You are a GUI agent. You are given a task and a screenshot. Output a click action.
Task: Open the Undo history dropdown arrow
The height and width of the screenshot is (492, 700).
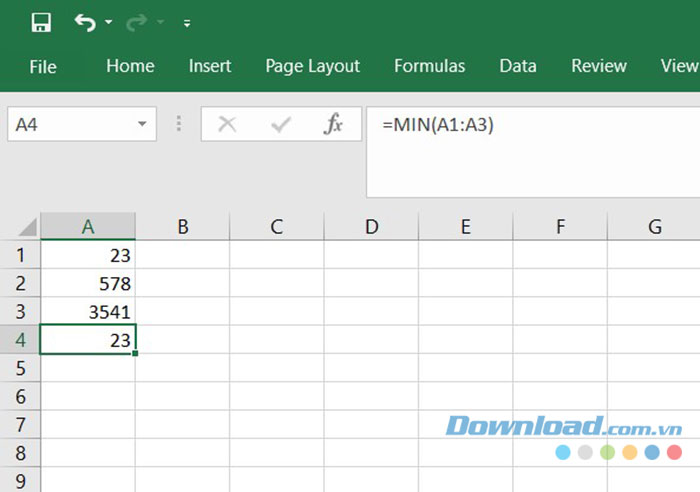click(x=109, y=23)
